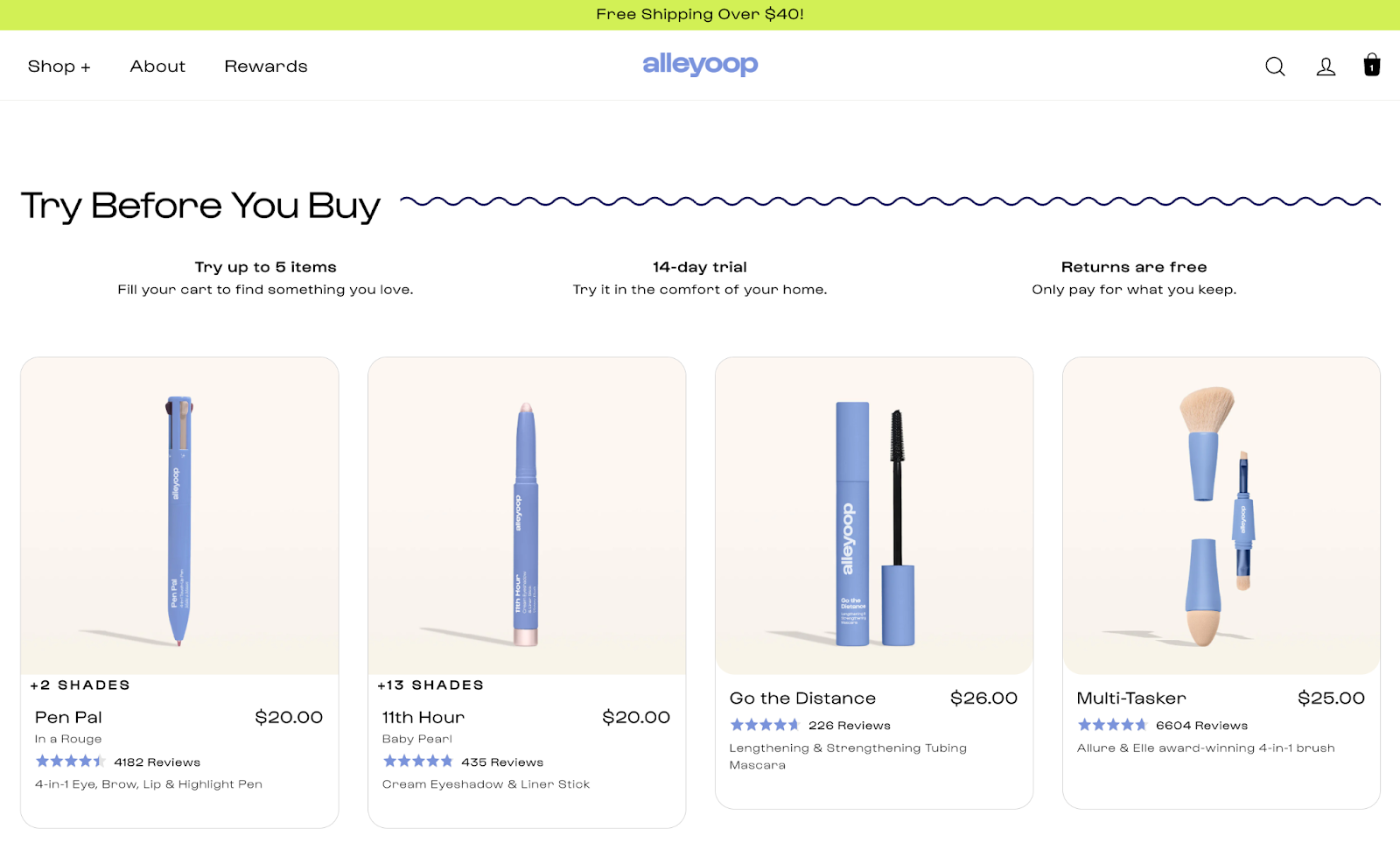Click the Free Shipping Over $40 banner

(x=700, y=15)
